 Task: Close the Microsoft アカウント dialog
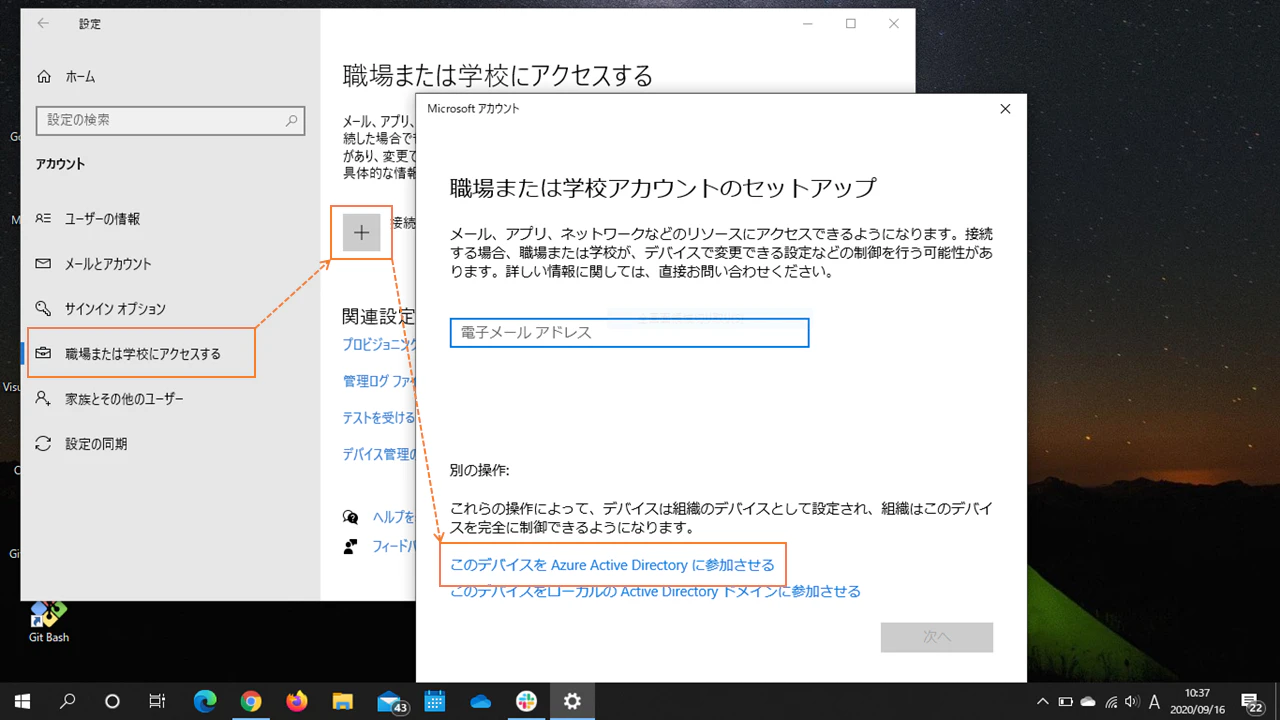[1005, 109]
